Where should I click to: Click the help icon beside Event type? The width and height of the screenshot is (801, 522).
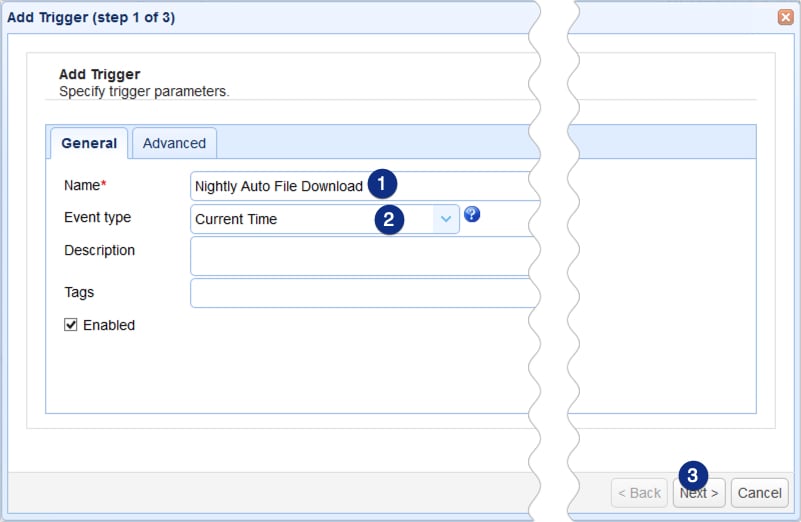[x=472, y=214]
